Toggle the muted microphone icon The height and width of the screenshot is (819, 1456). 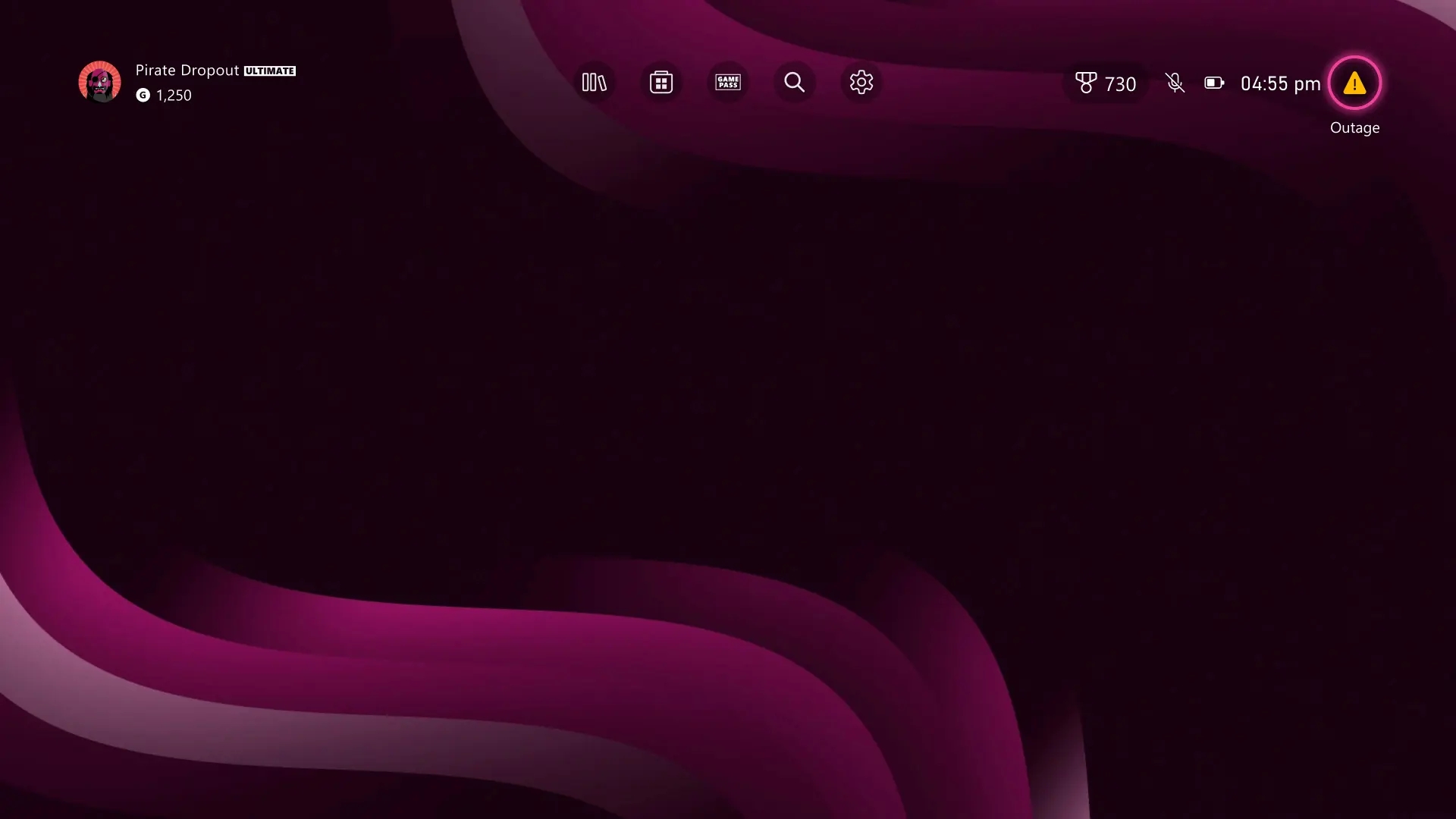tap(1175, 83)
